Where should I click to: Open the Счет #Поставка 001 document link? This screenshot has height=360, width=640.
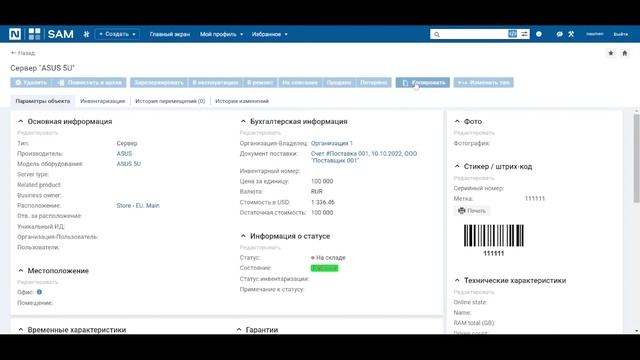pyautogui.click(x=364, y=157)
